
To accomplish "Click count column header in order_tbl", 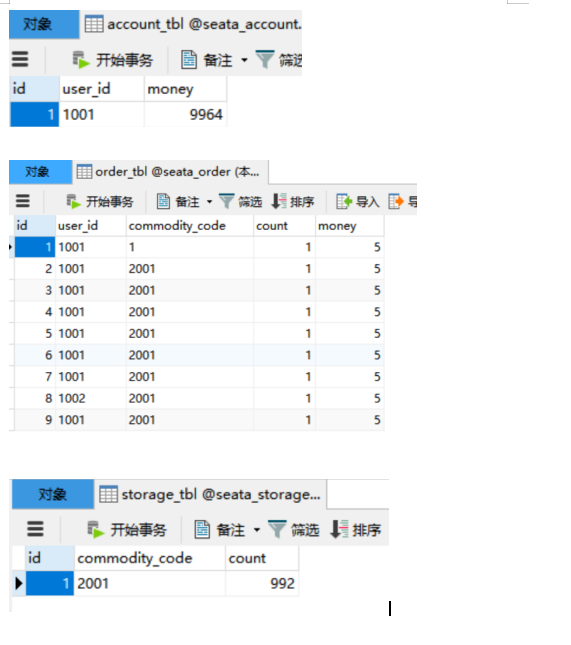I will pos(284,225).
